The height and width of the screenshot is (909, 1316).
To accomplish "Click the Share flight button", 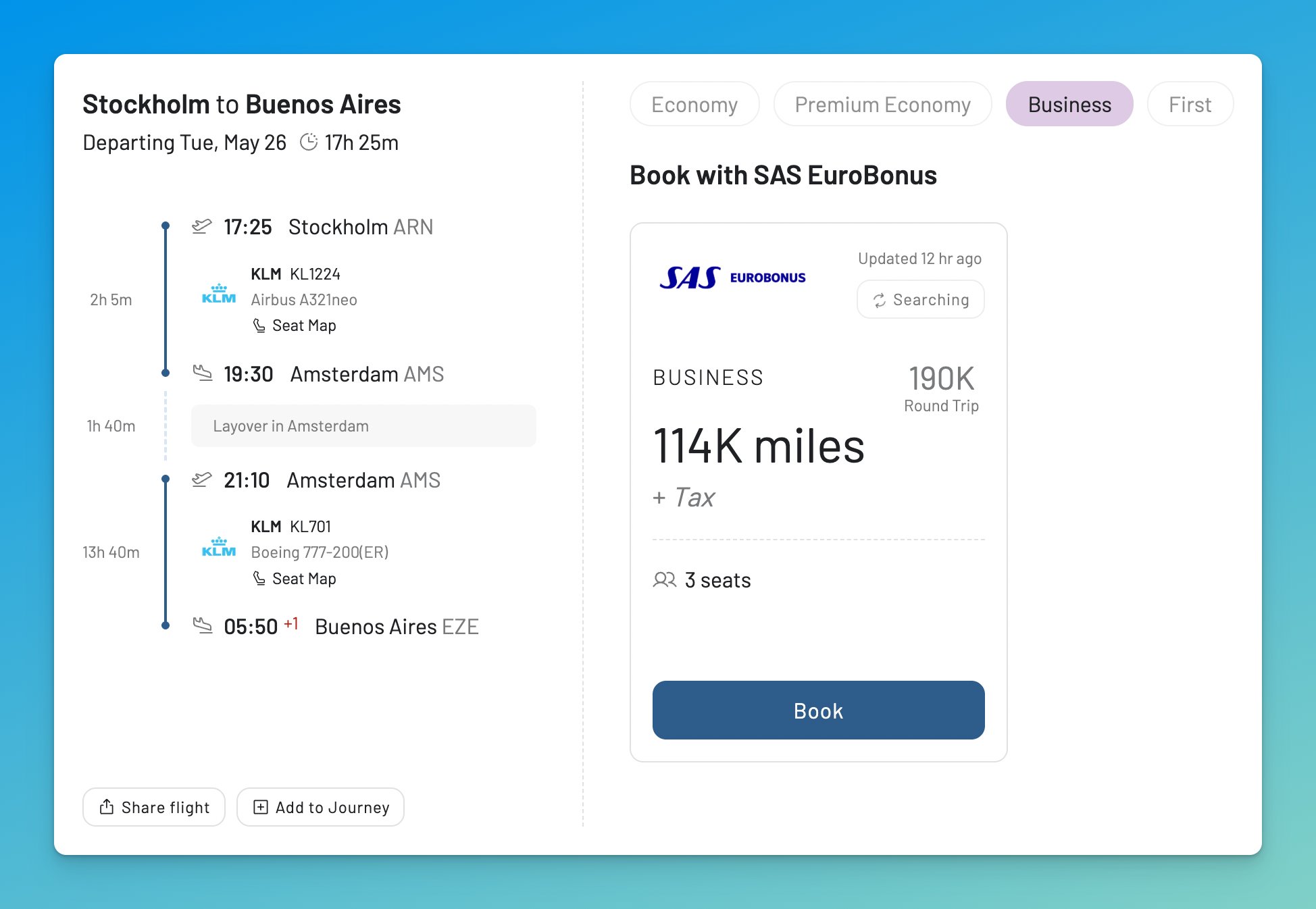I will click(154, 807).
